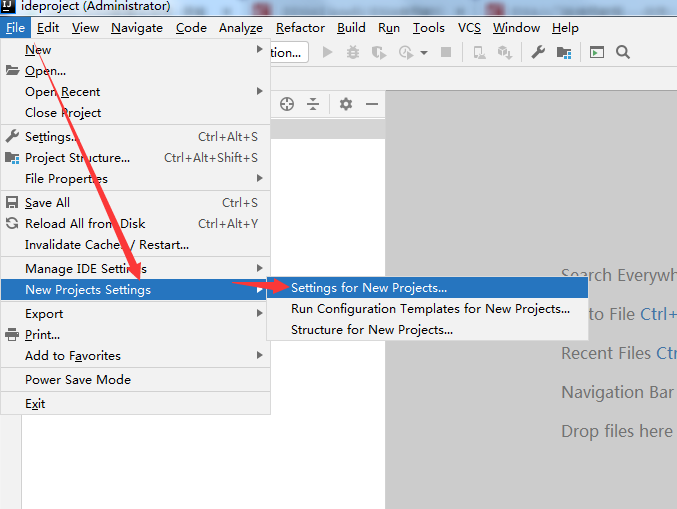This screenshot has width=677, height=509.
Task: Open the View menu
Action: (85, 28)
